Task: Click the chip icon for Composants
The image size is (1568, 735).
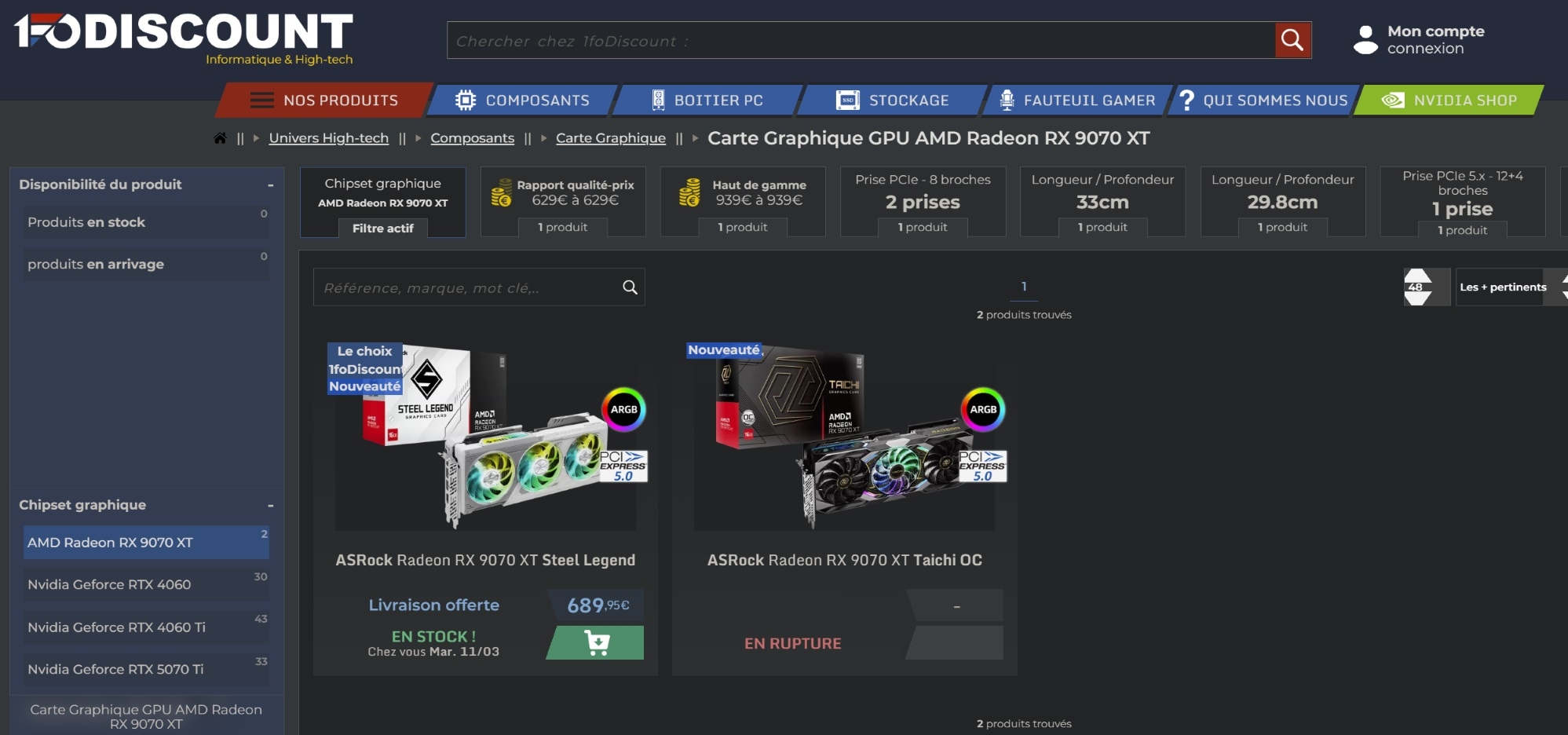Action: pos(466,101)
